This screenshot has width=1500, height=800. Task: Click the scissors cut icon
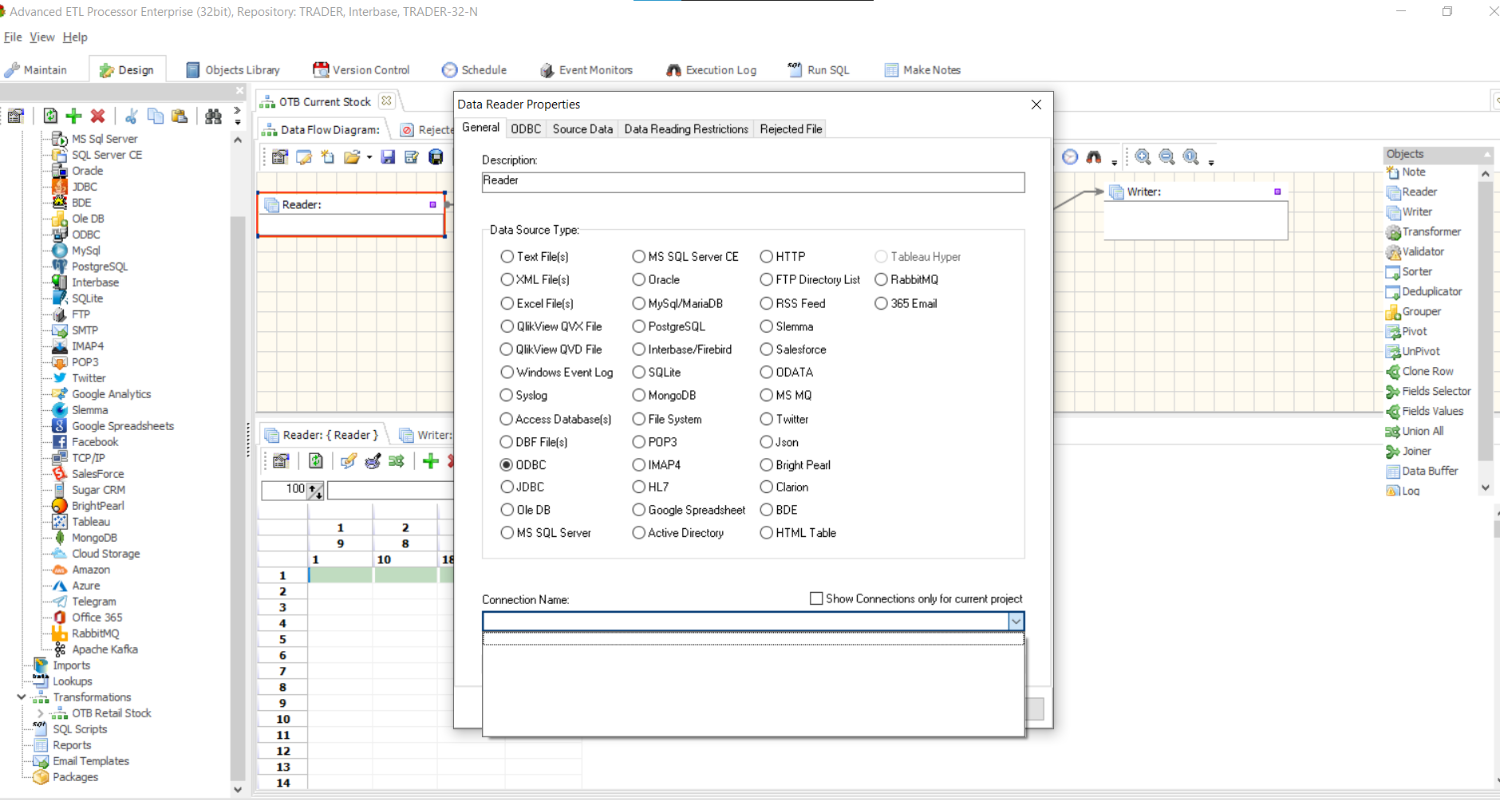click(x=131, y=116)
